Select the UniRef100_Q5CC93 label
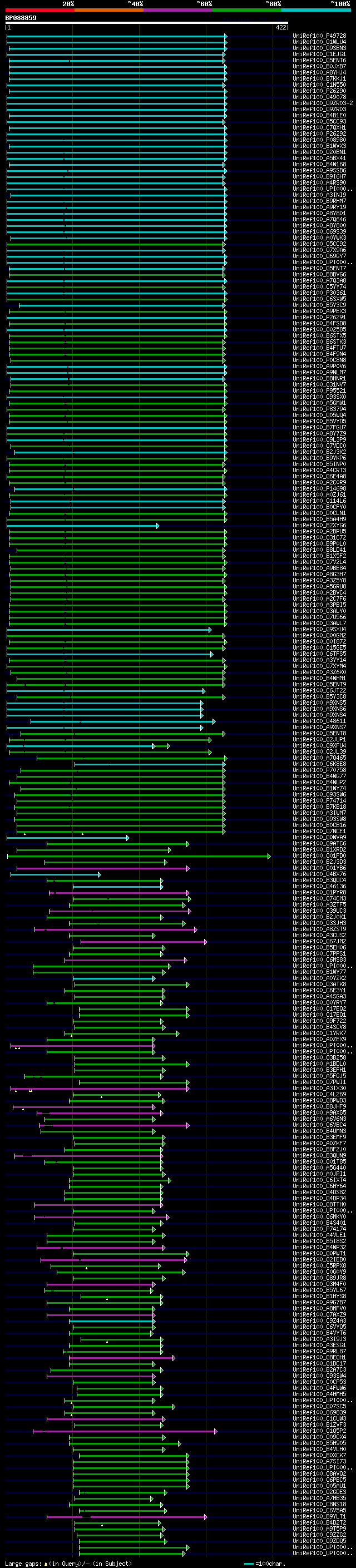This screenshot has height=1568, width=356. tap(319, 121)
